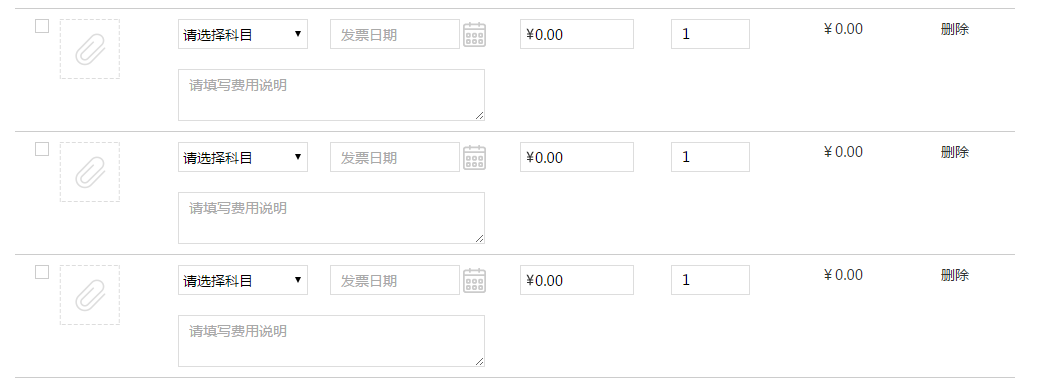Click 删除 link in the second row
The height and width of the screenshot is (380, 1061).
pos(955,152)
